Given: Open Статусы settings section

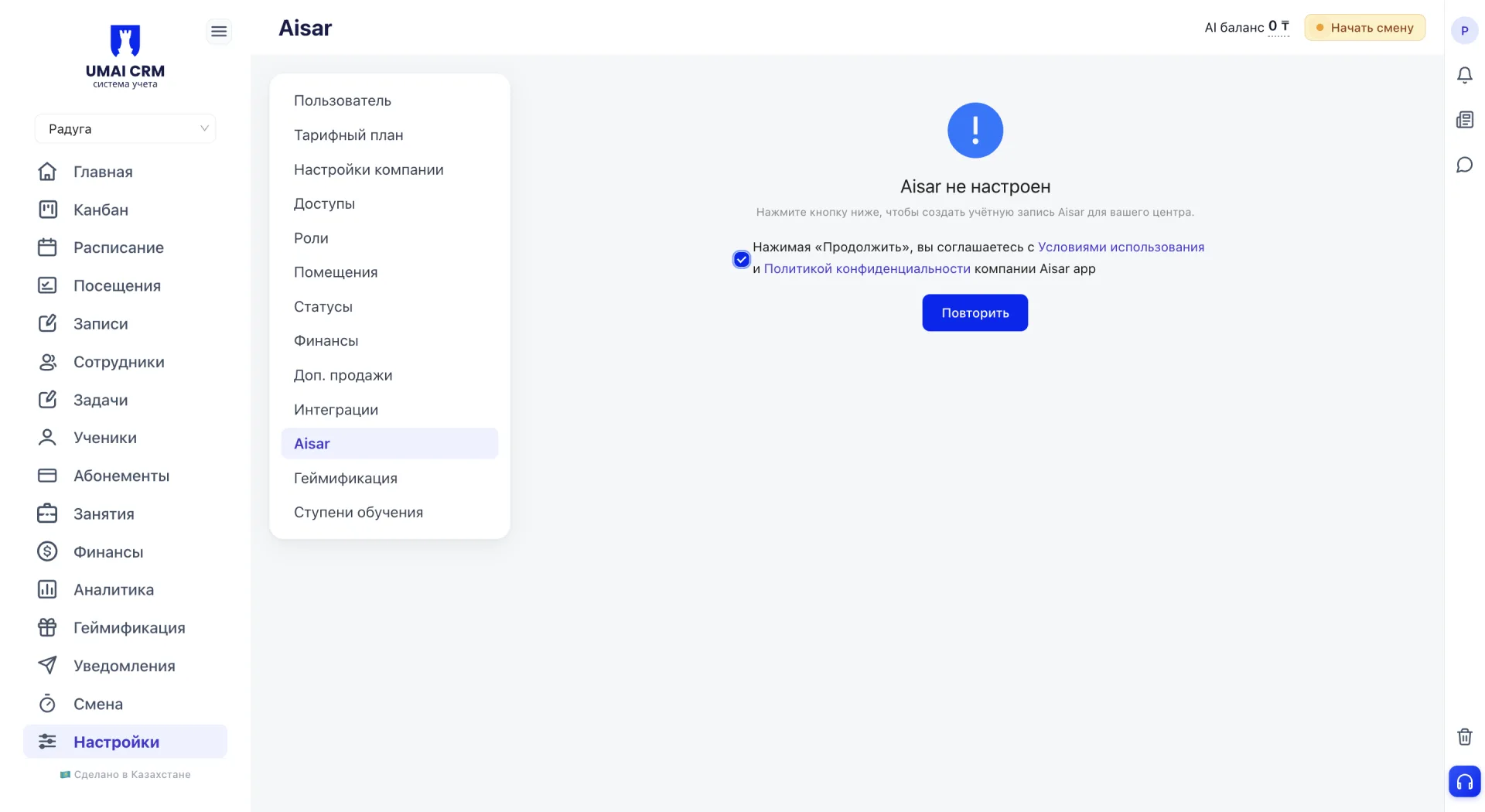Looking at the screenshot, I should (x=390, y=306).
